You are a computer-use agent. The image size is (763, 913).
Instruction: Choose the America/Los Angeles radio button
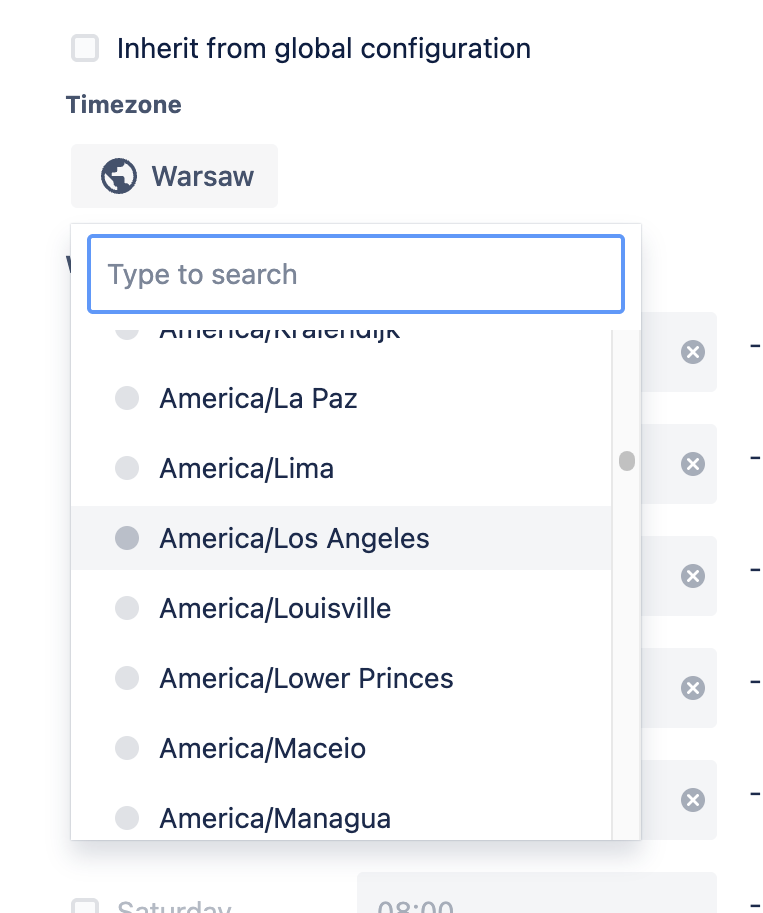(x=127, y=538)
